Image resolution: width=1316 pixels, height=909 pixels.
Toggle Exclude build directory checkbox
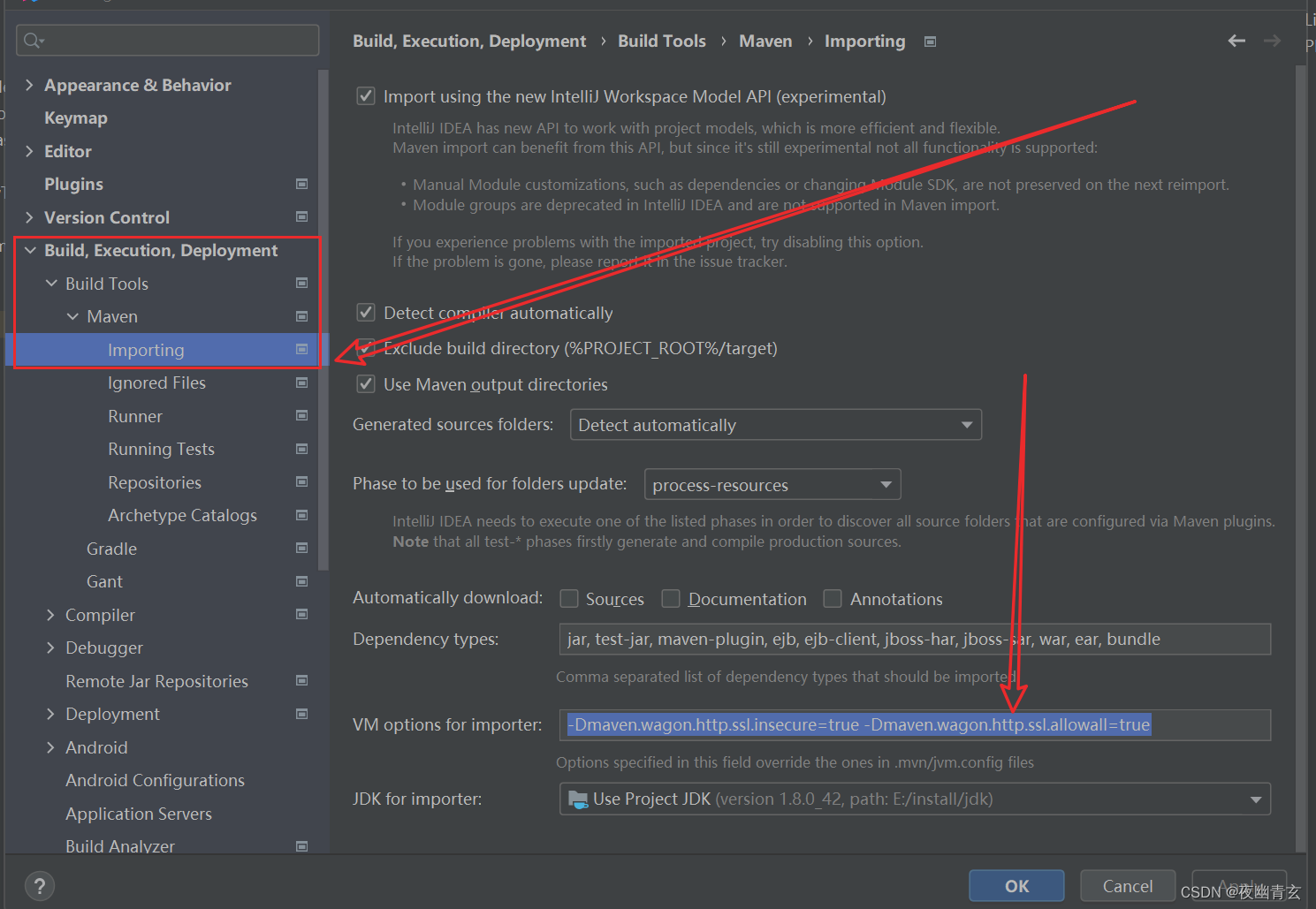coord(365,348)
